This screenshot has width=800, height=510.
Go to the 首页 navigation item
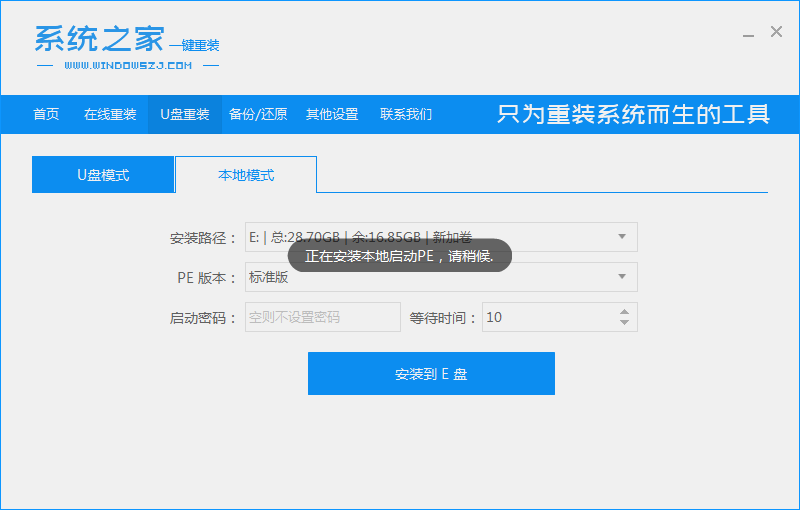tap(46, 114)
